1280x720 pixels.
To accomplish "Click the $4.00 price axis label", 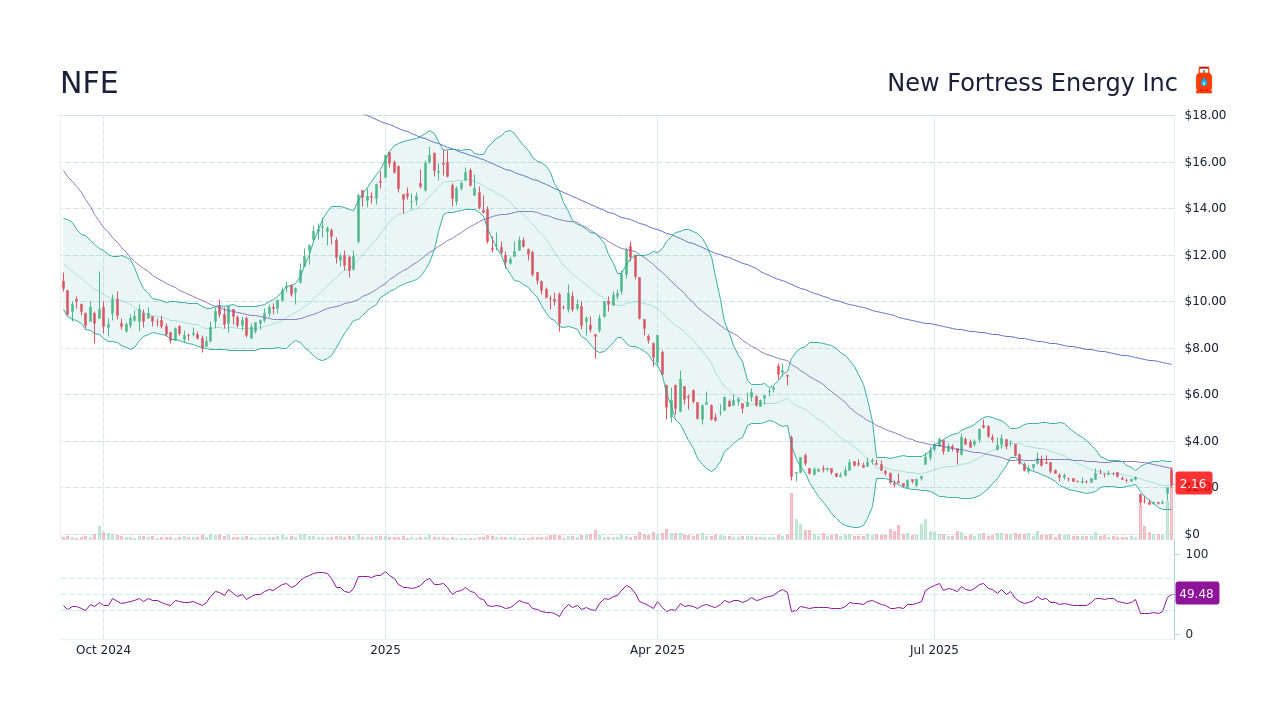I will coord(1201,441).
